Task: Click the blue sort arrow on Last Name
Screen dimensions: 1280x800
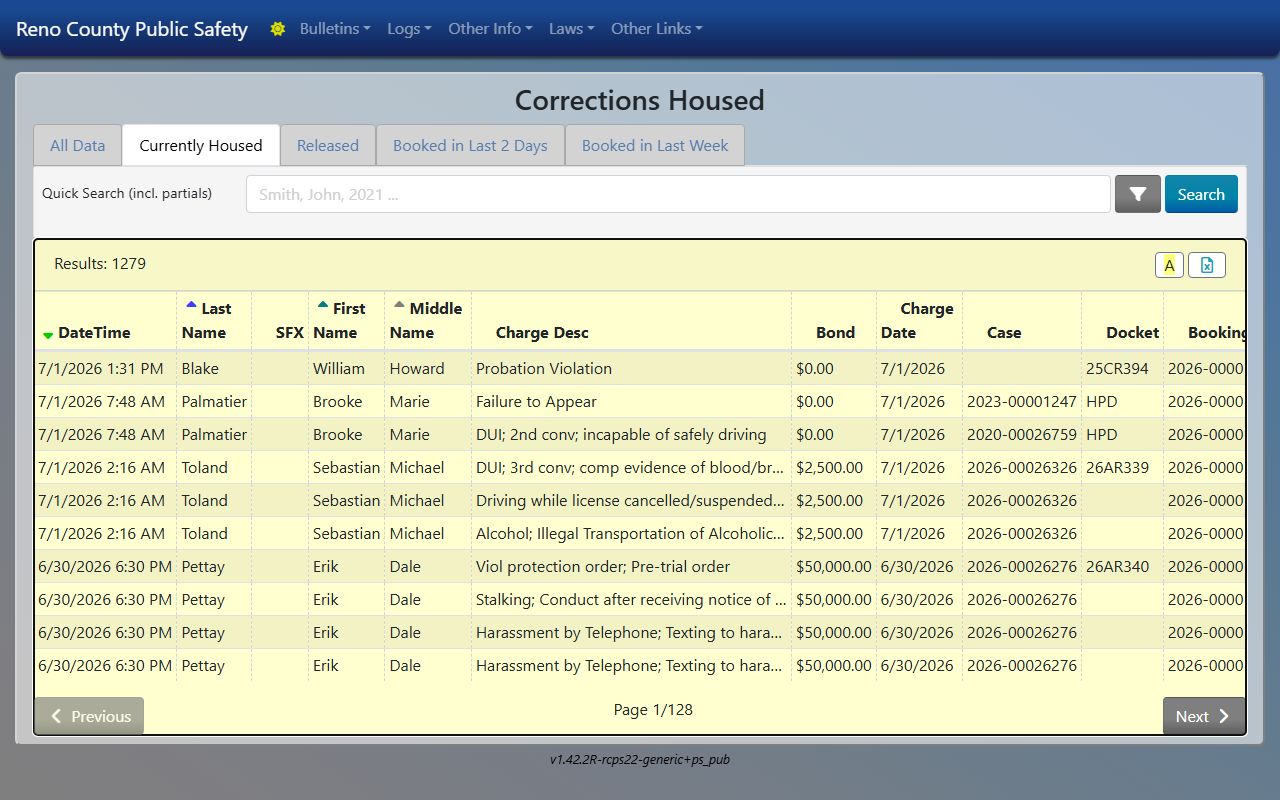Action: click(x=191, y=305)
